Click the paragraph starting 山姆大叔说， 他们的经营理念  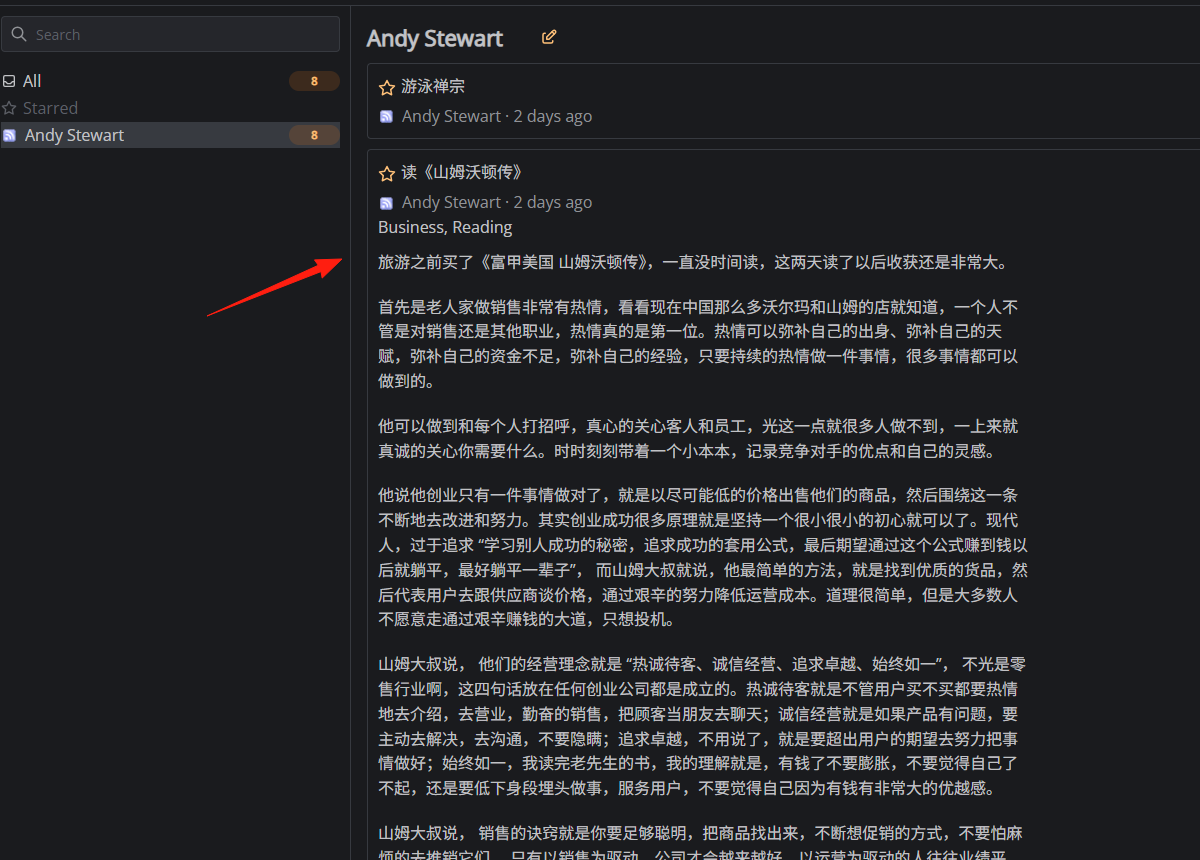click(x=702, y=726)
